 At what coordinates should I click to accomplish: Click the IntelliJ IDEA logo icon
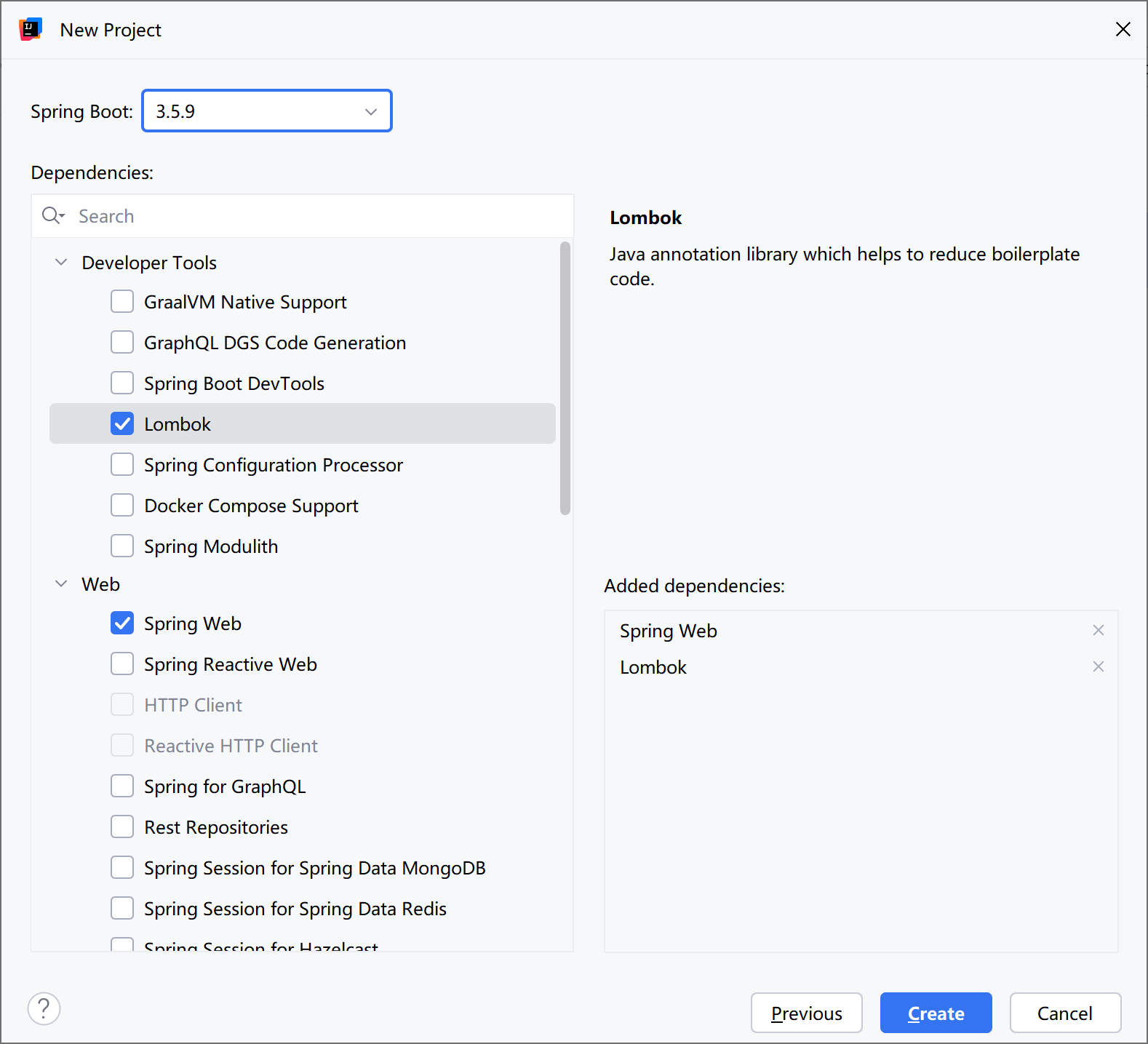tap(31, 30)
